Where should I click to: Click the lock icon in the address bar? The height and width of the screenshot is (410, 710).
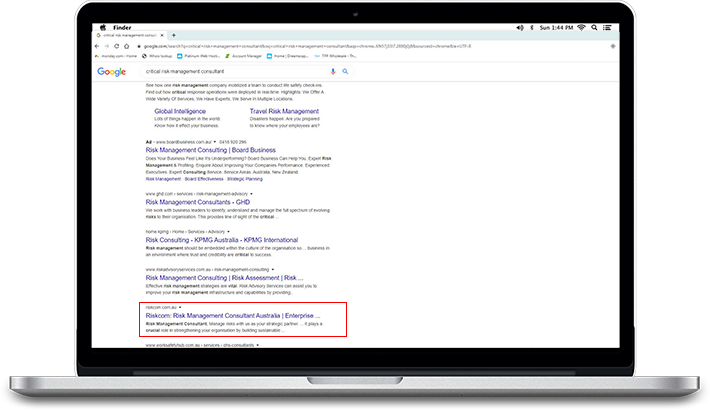pyautogui.click(x=139, y=46)
